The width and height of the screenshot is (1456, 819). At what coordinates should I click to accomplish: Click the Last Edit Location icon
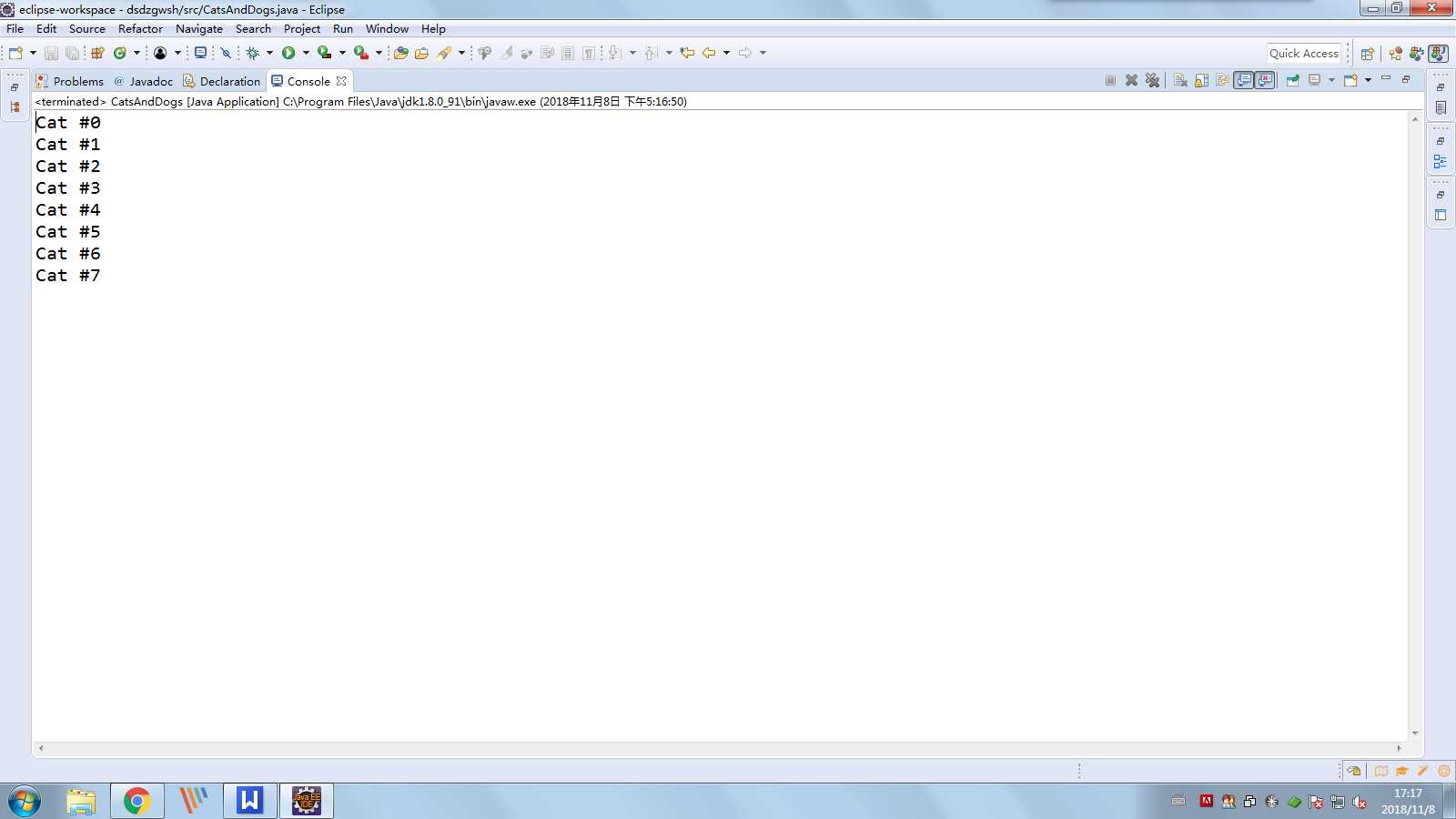[687, 53]
